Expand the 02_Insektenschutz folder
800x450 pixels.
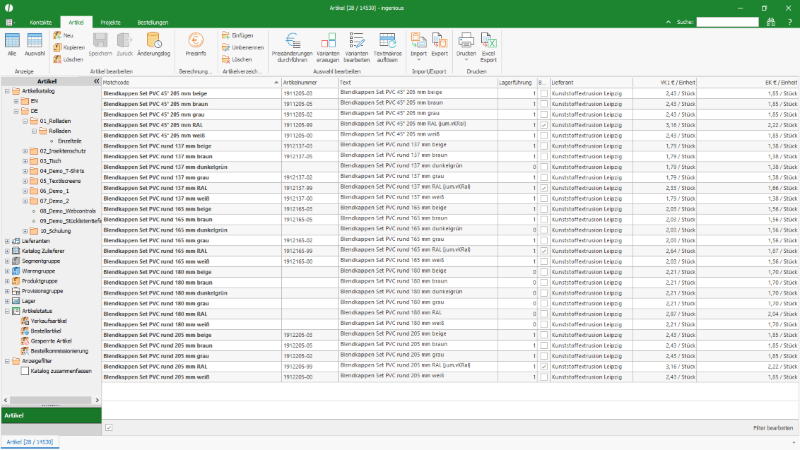25,151
